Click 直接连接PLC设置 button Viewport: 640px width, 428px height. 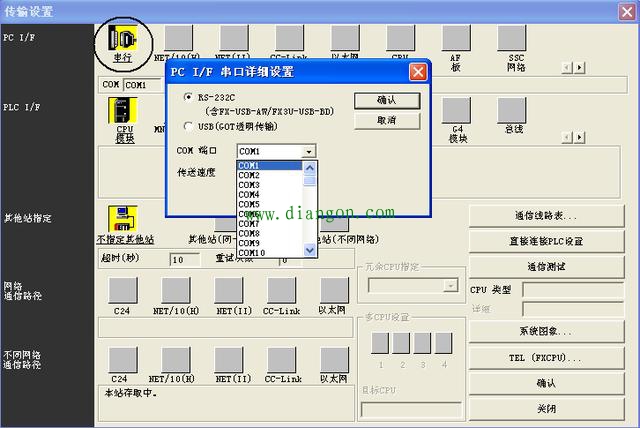click(x=547, y=241)
